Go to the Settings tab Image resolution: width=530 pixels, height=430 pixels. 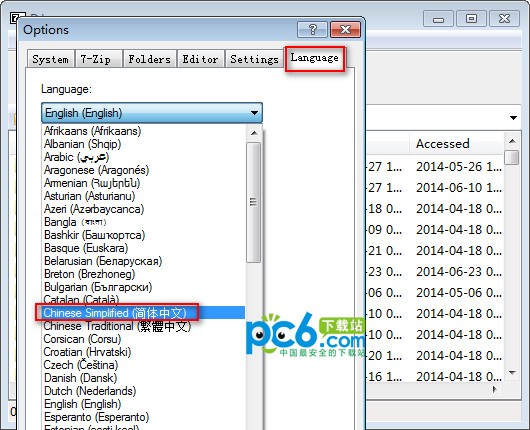point(254,59)
